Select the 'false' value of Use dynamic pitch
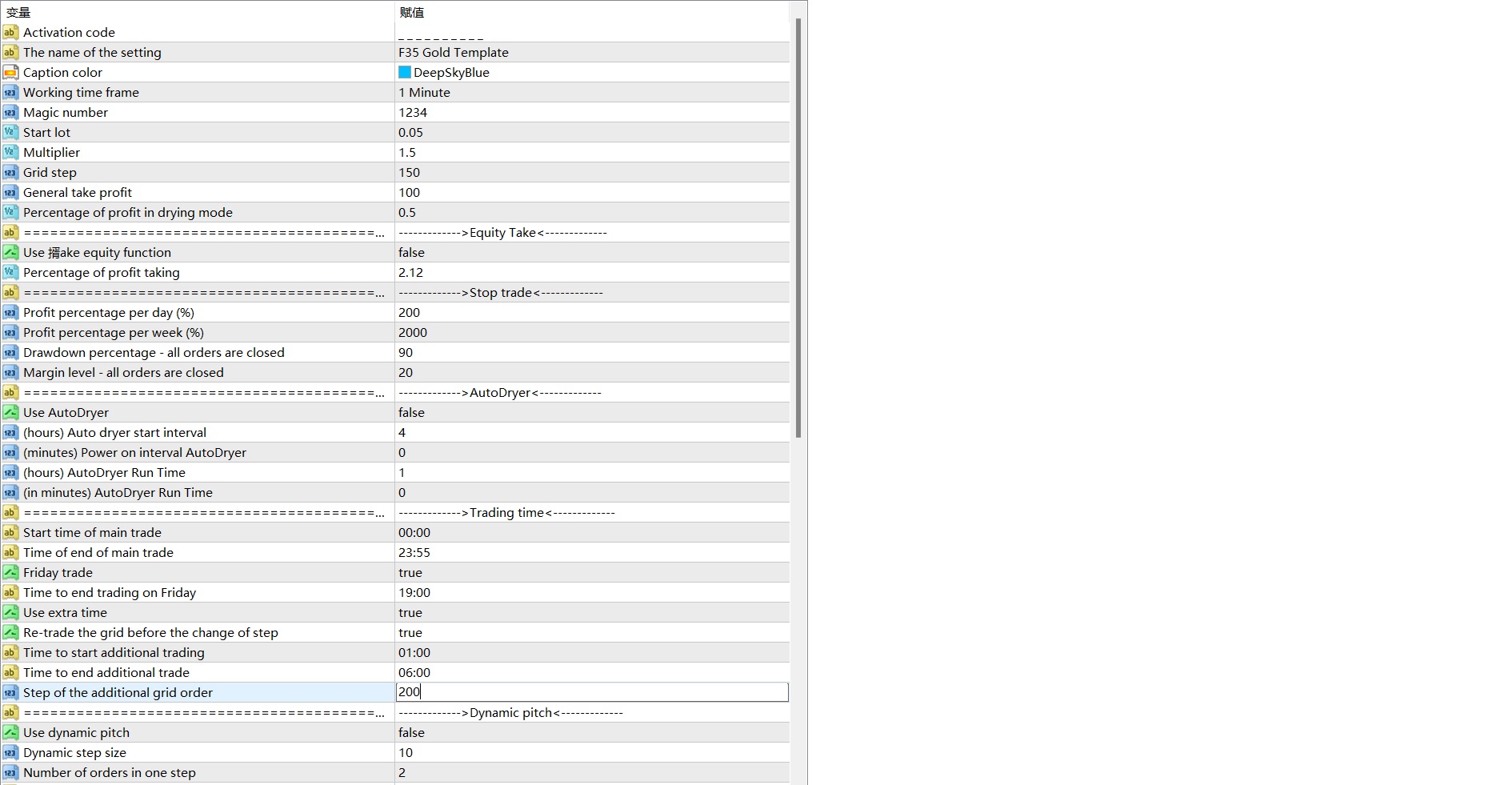 click(x=411, y=732)
